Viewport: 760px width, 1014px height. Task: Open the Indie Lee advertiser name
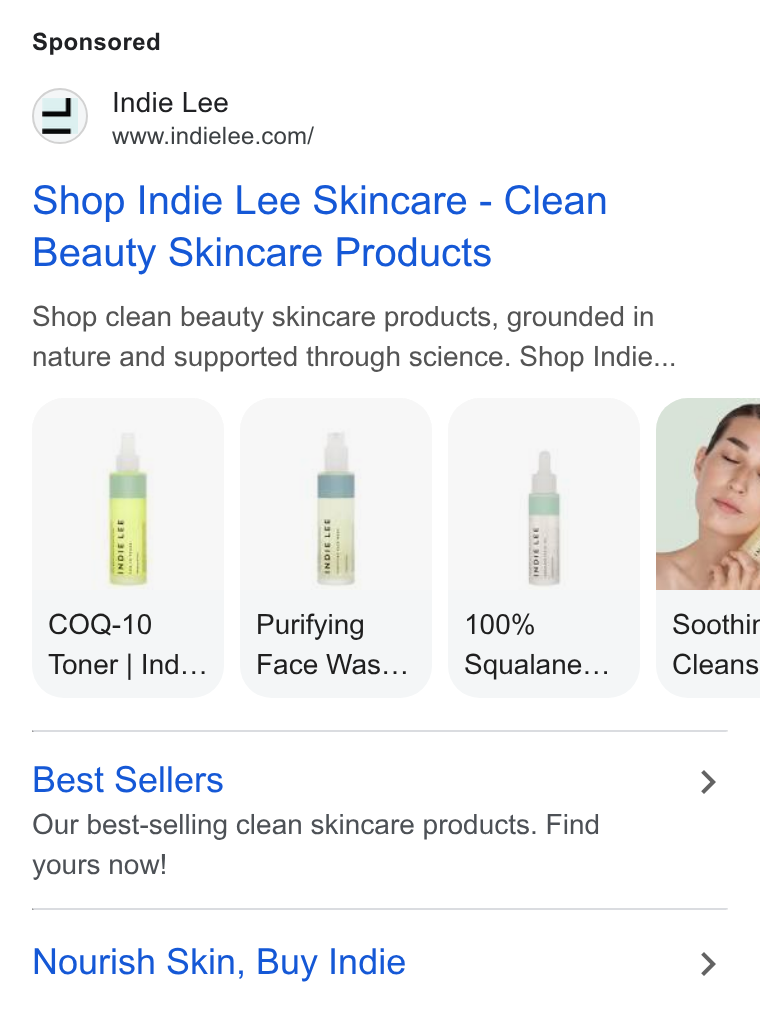[170, 103]
